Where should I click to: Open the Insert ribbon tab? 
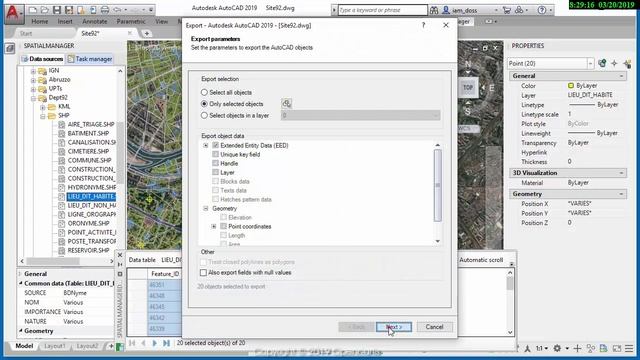(65, 22)
